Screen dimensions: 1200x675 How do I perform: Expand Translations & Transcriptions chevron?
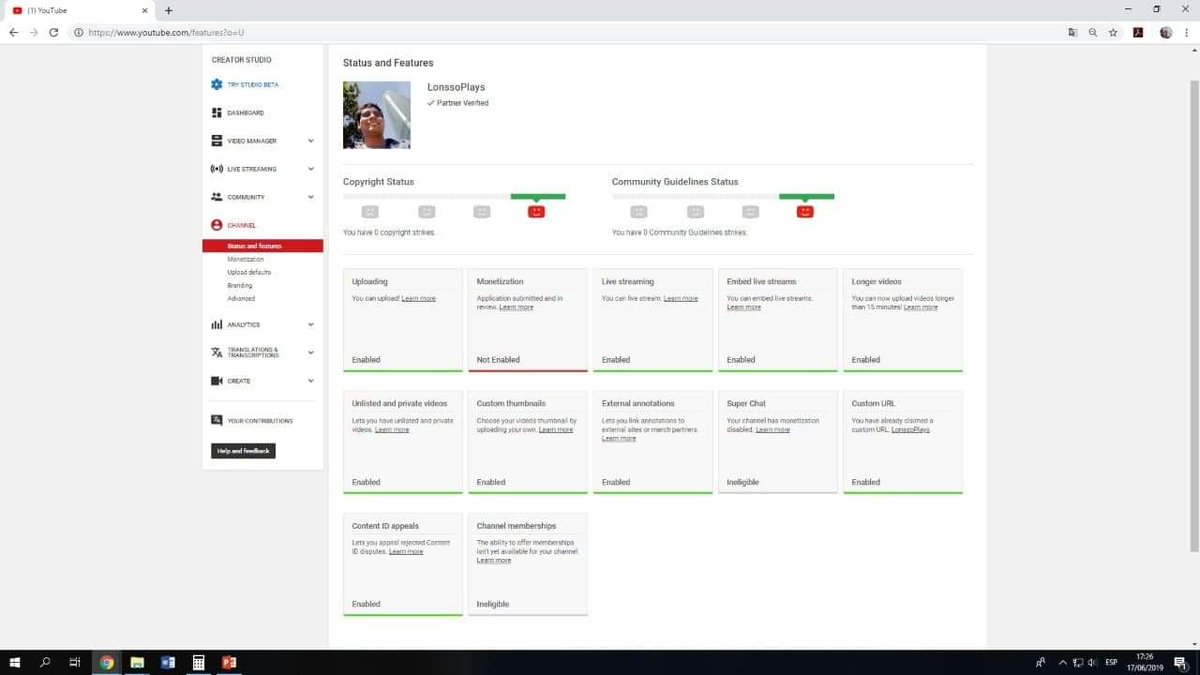coord(311,353)
